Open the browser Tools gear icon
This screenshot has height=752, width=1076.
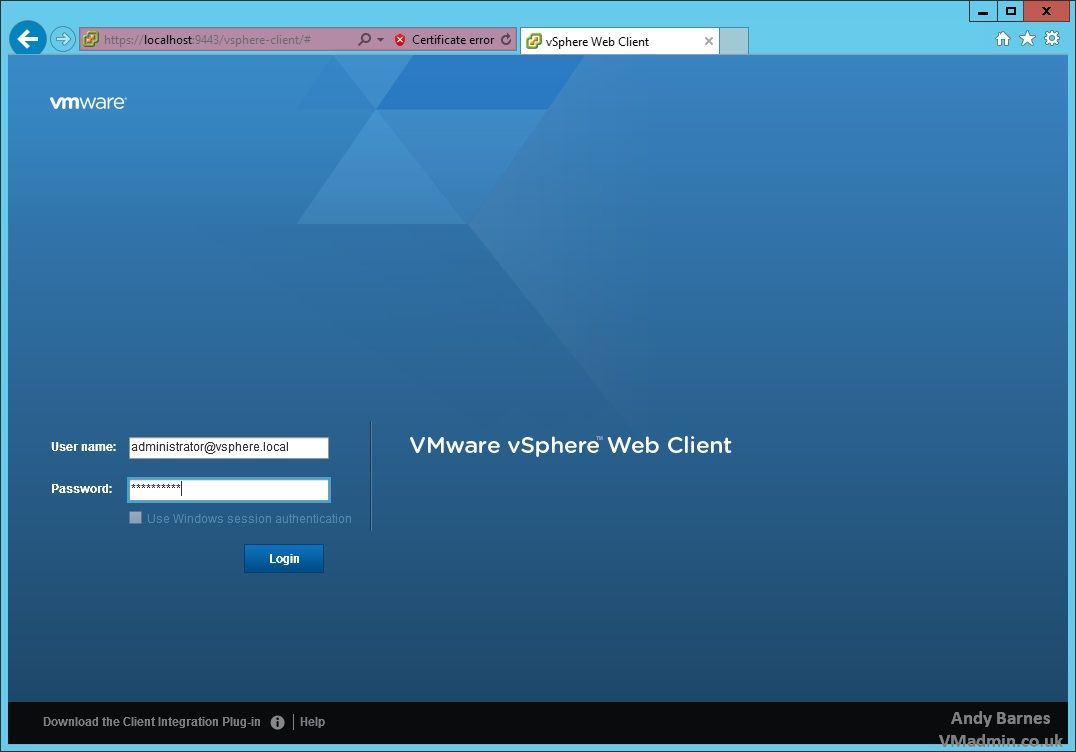1051,39
